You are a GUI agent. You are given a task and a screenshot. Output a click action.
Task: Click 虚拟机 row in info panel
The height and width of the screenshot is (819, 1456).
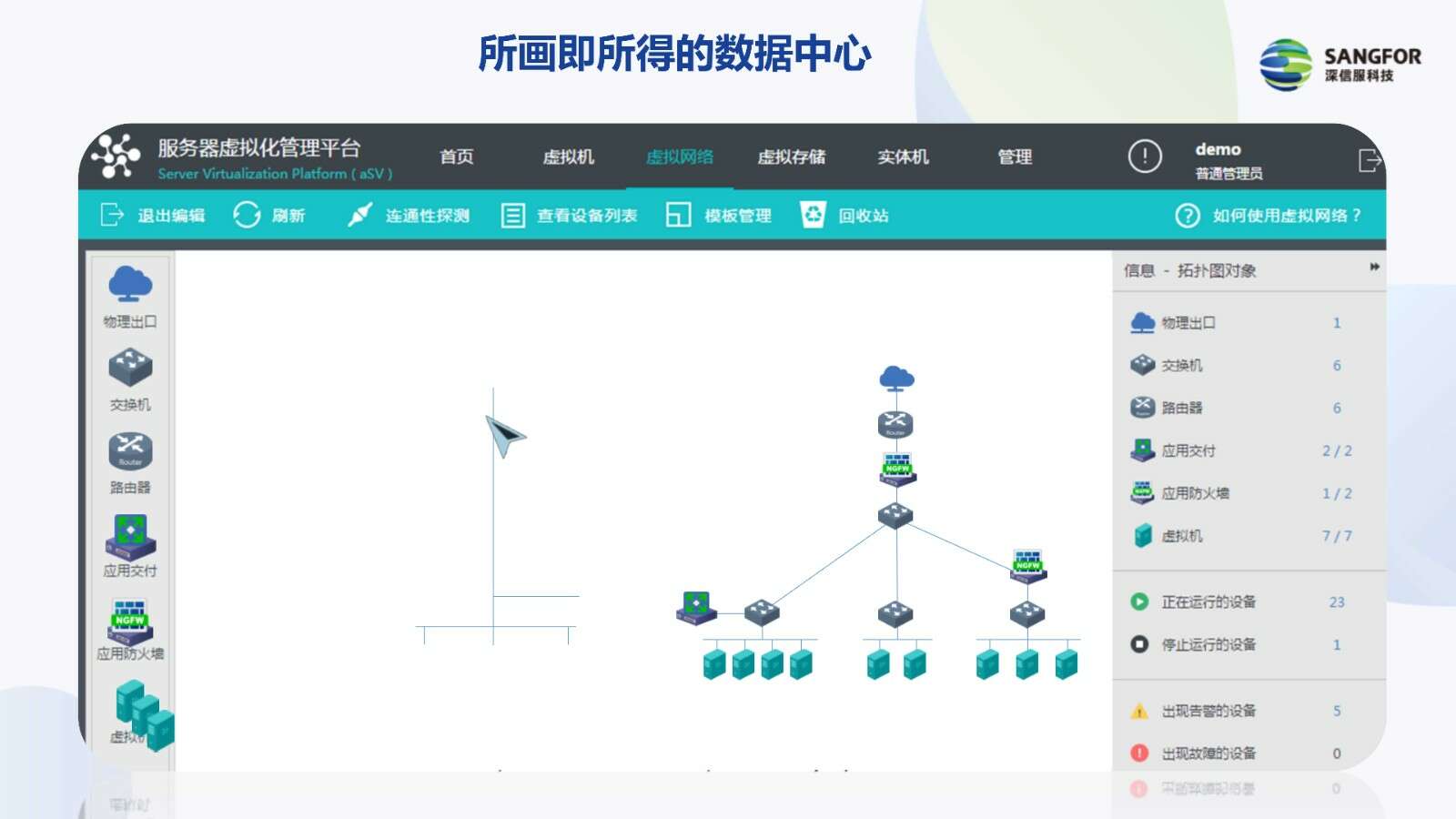click(1249, 536)
